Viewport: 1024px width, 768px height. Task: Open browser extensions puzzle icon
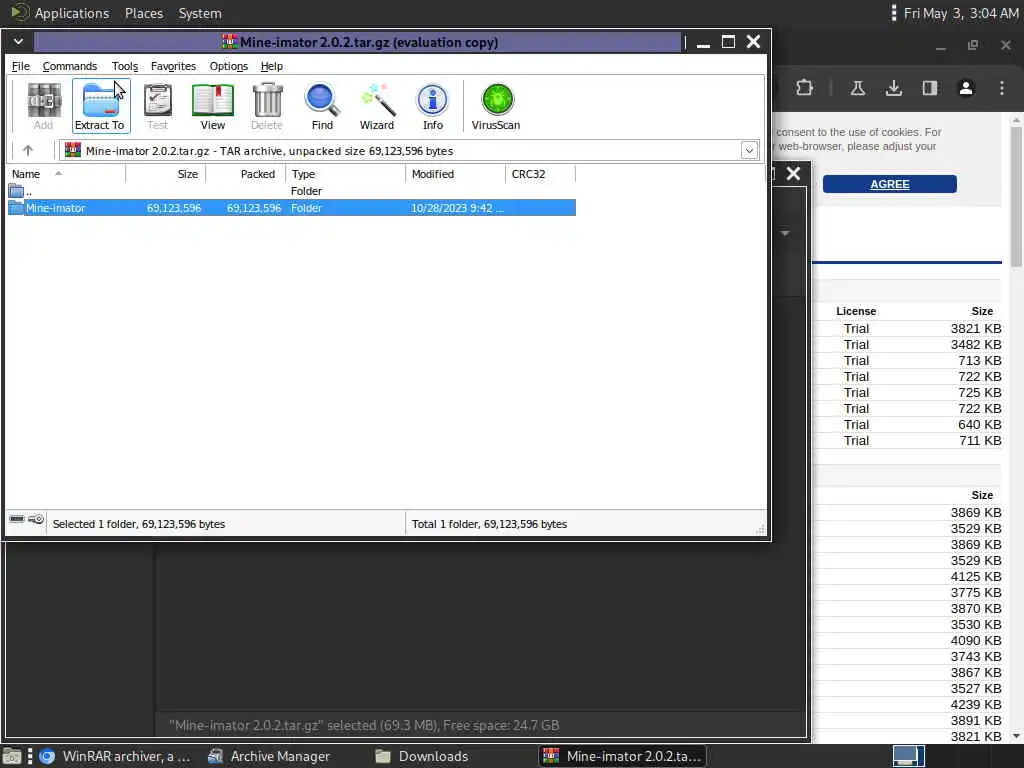click(x=804, y=88)
